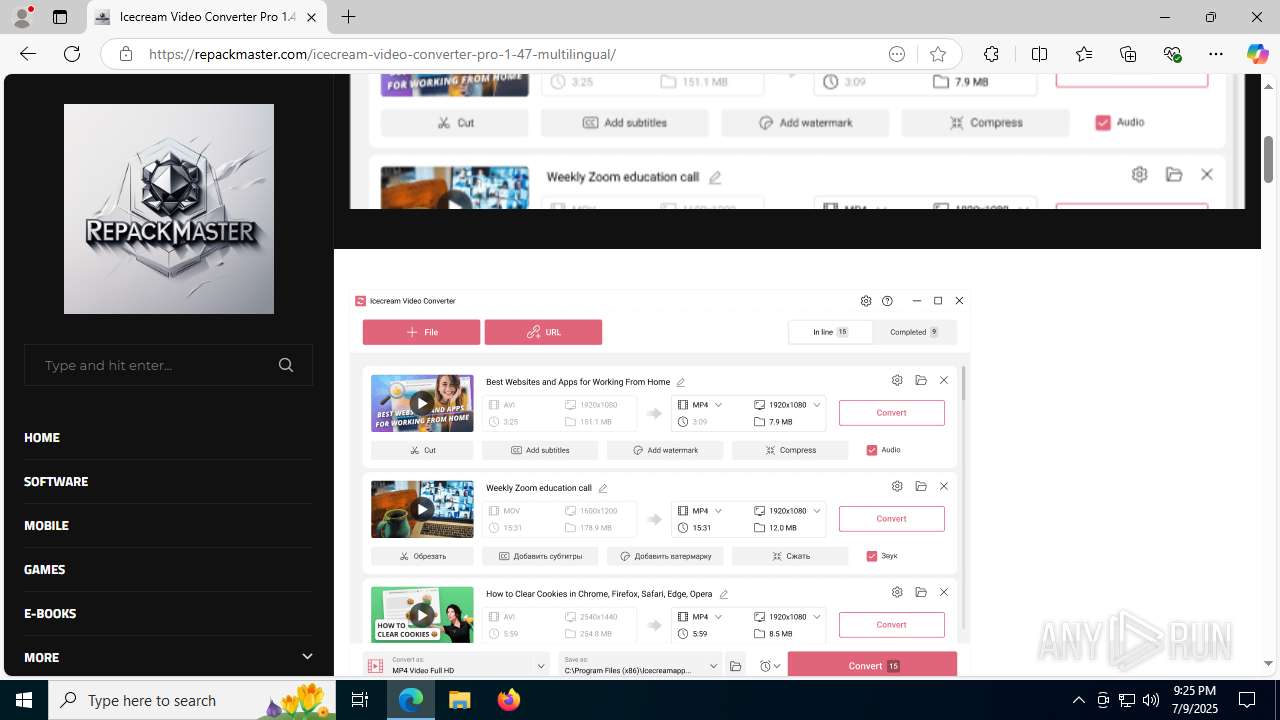Remove Best Websites video from list
Image resolution: width=1280 pixels, height=720 pixels.
(x=944, y=380)
